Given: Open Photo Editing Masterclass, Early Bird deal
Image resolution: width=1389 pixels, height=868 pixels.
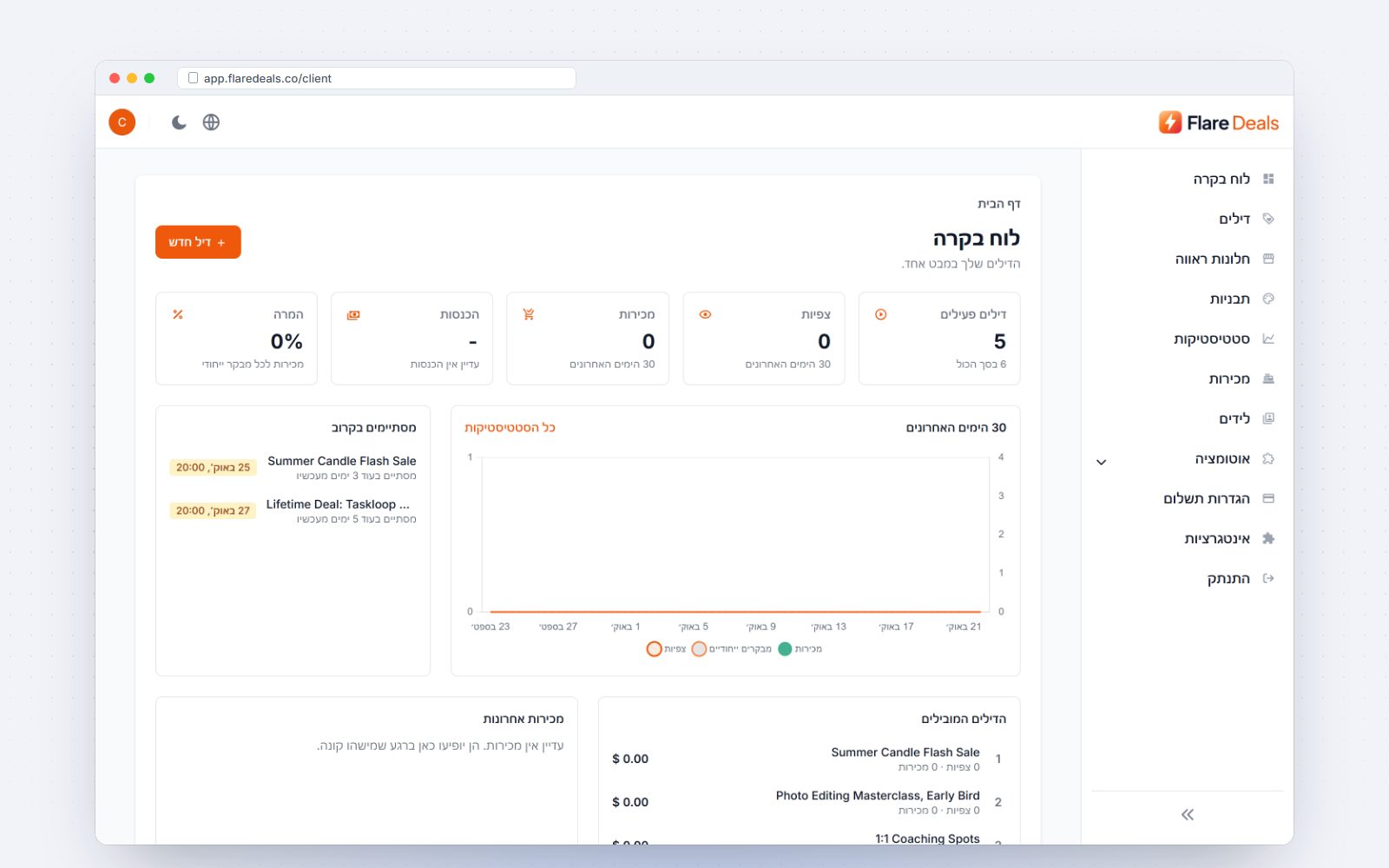Looking at the screenshot, I should point(878,796).
